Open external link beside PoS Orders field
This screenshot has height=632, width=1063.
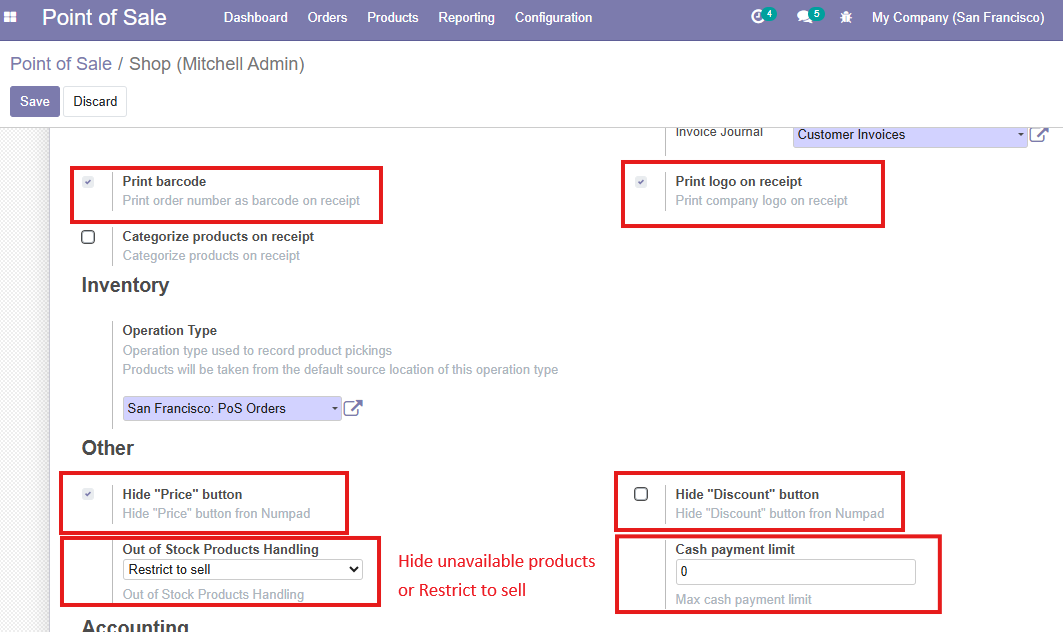click(x=353, y=408)
